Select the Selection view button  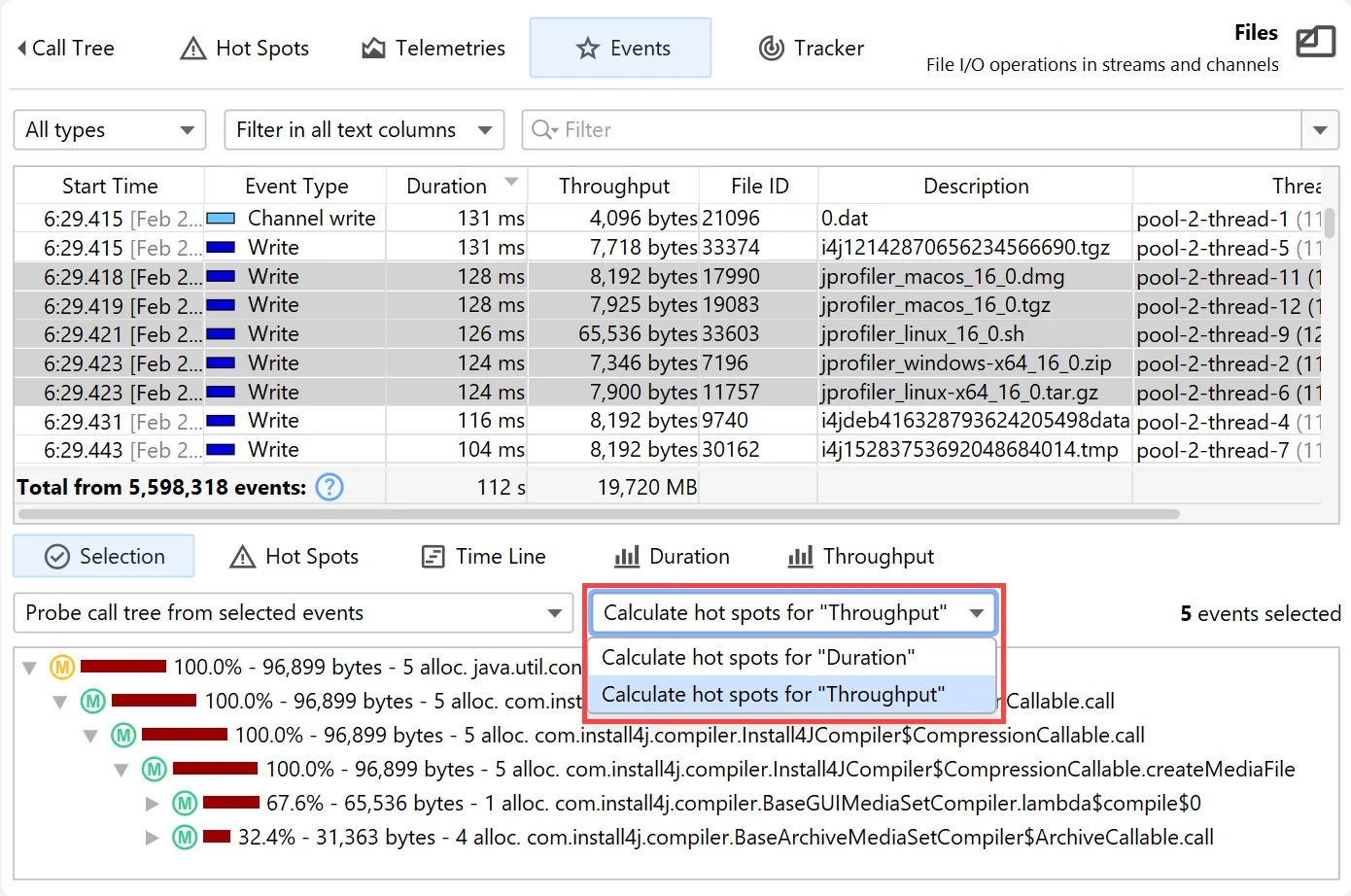(x=104, y=556)
